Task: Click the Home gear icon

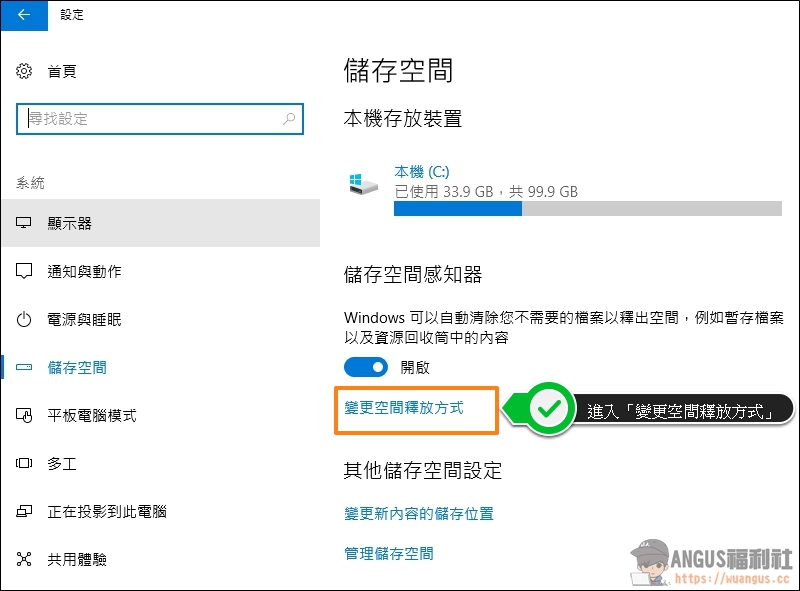Action: point(25,72)
